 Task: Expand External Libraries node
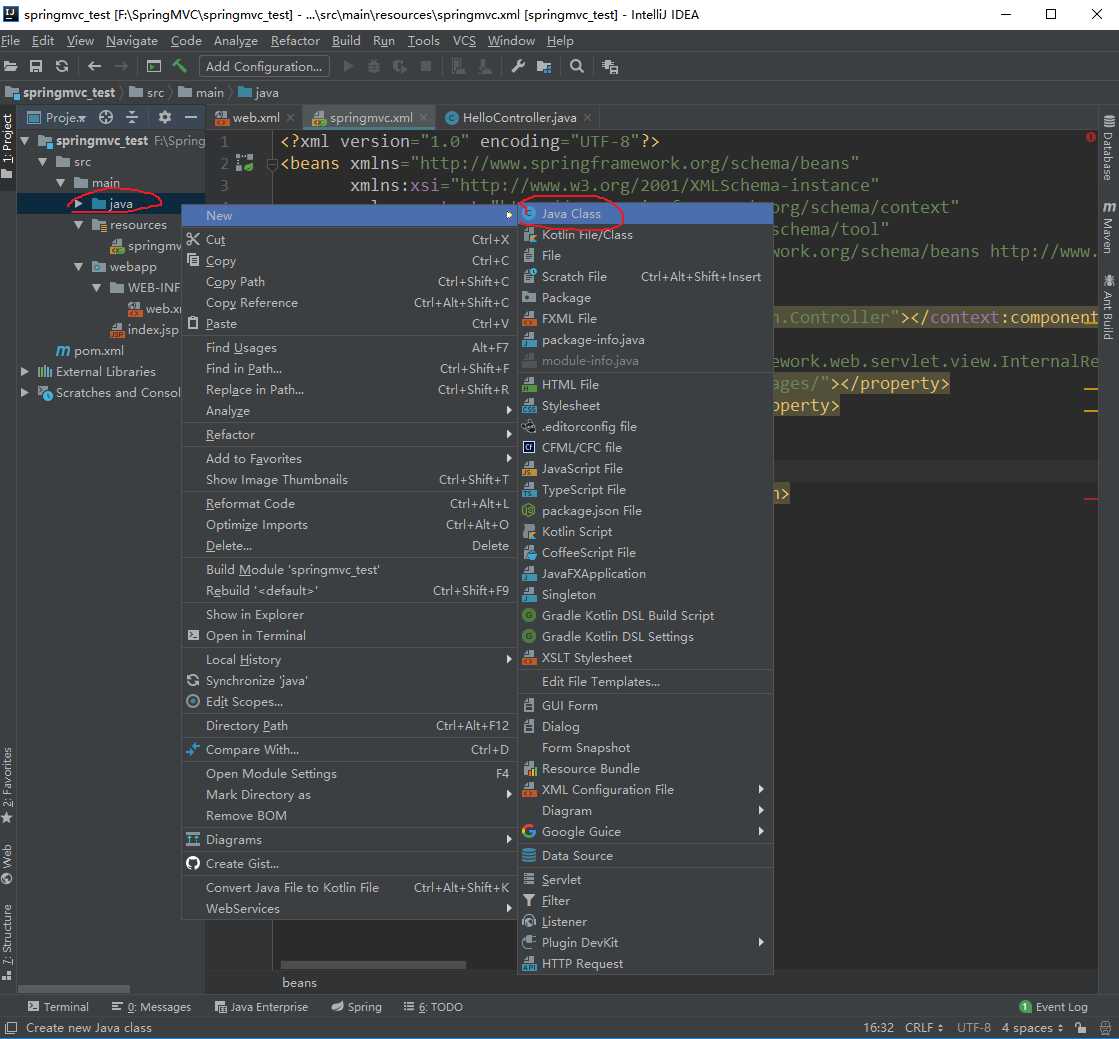25,372
